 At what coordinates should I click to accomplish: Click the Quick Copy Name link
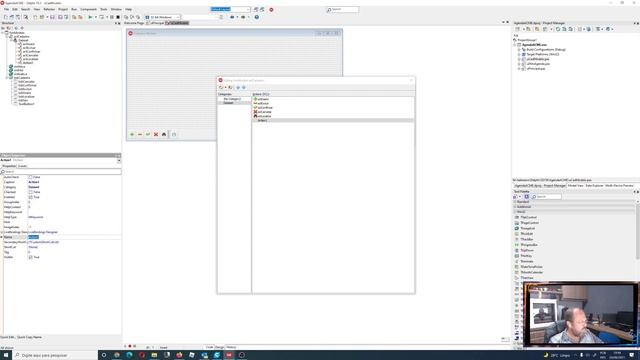(29, 337)
